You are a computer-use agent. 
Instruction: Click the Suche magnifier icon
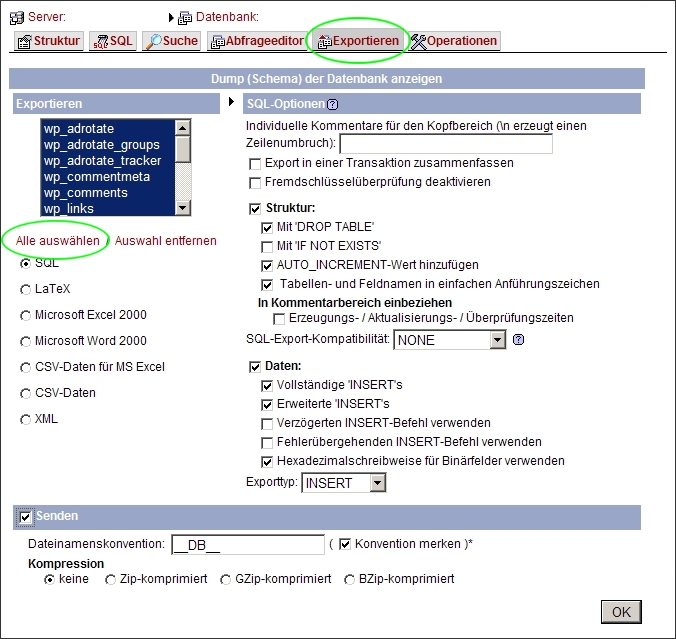[x=154, y=41]
